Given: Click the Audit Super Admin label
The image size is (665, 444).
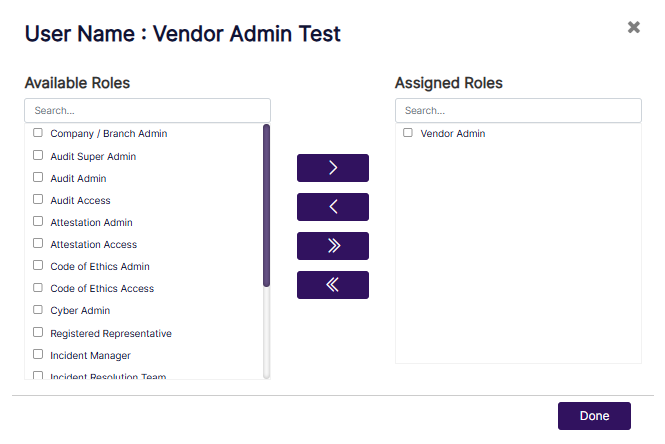Looking at the screenshot, I should pyautogui.click(x=93, y=156).
